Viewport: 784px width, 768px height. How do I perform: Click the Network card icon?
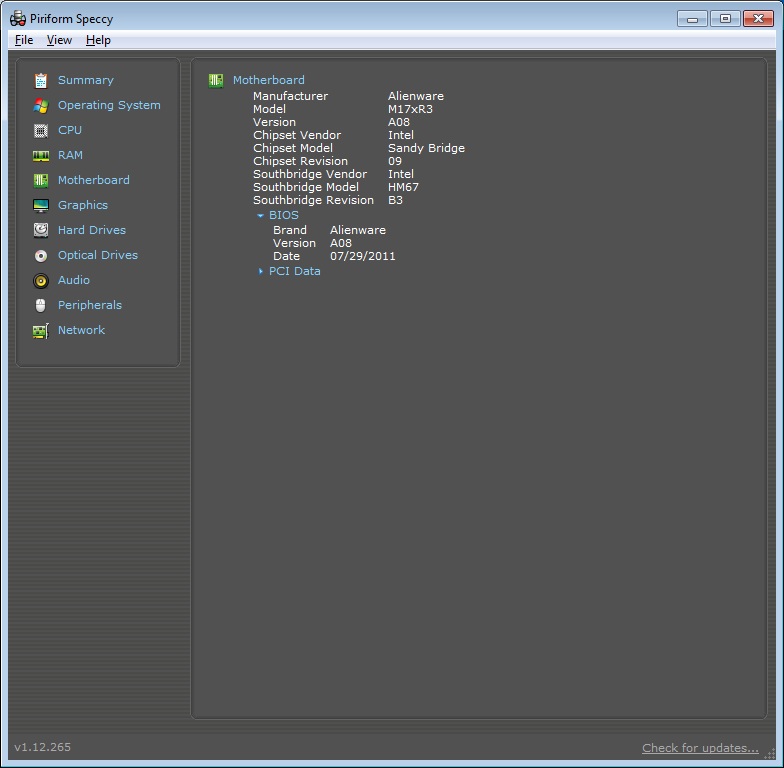coord(40,331)
